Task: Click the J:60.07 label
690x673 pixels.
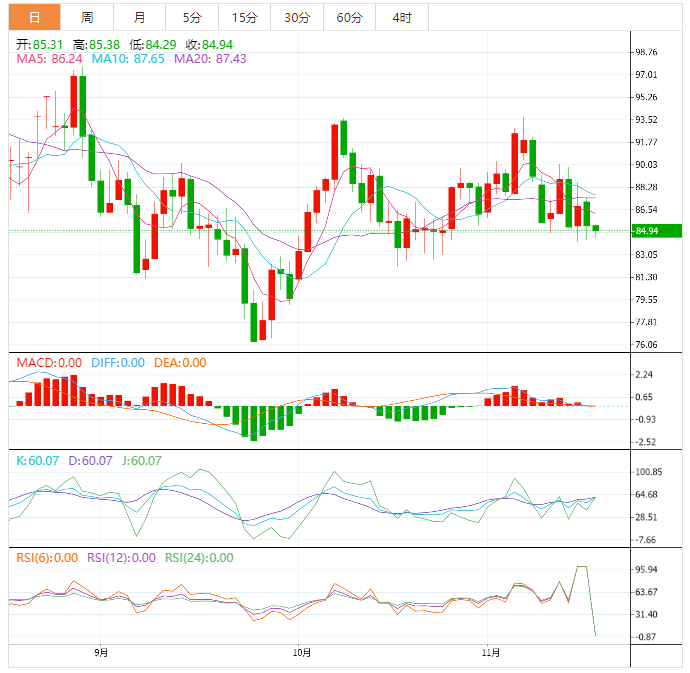Action: 142,460
